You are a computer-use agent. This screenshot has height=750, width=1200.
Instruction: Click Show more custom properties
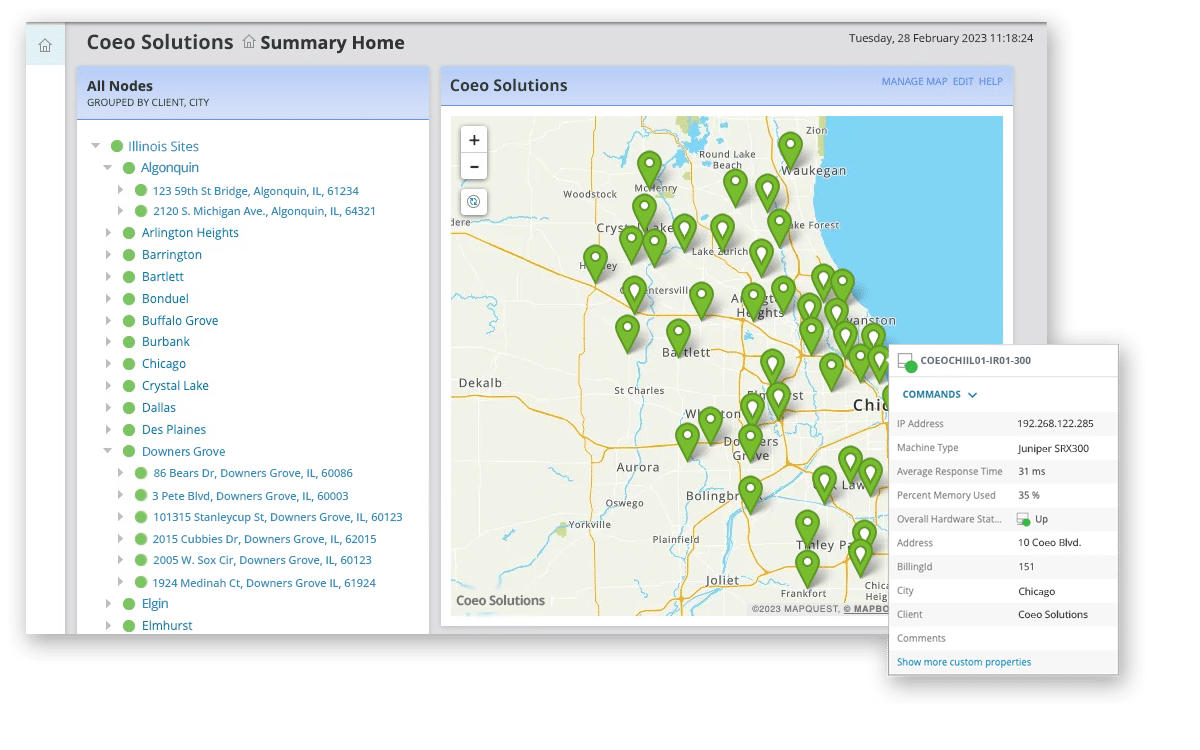(x=964, y=662)
